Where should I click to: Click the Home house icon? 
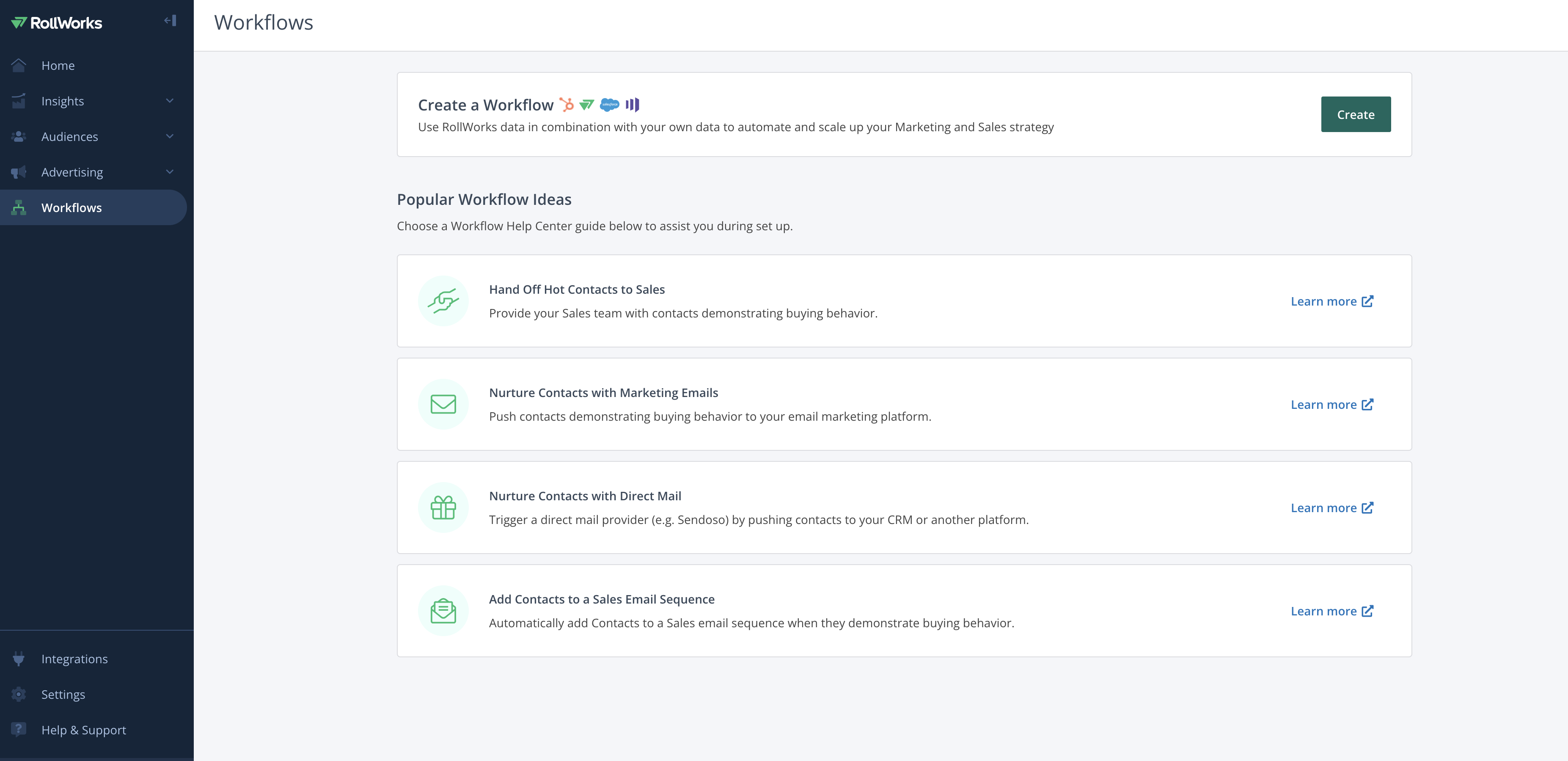[x=19, y=65]
